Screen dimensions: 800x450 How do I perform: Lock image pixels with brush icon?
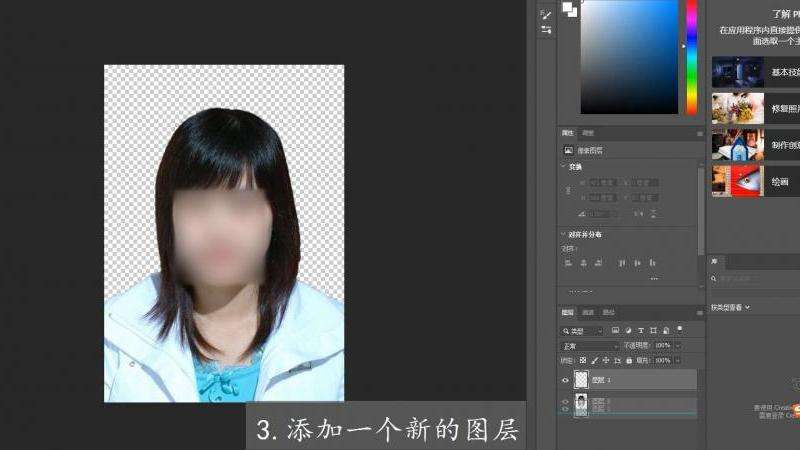click(594, 361)
